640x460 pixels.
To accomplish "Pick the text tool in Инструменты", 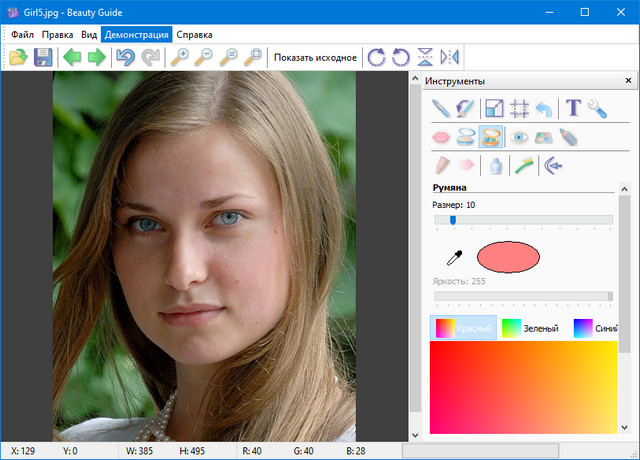I will click(x=573, y=108).
